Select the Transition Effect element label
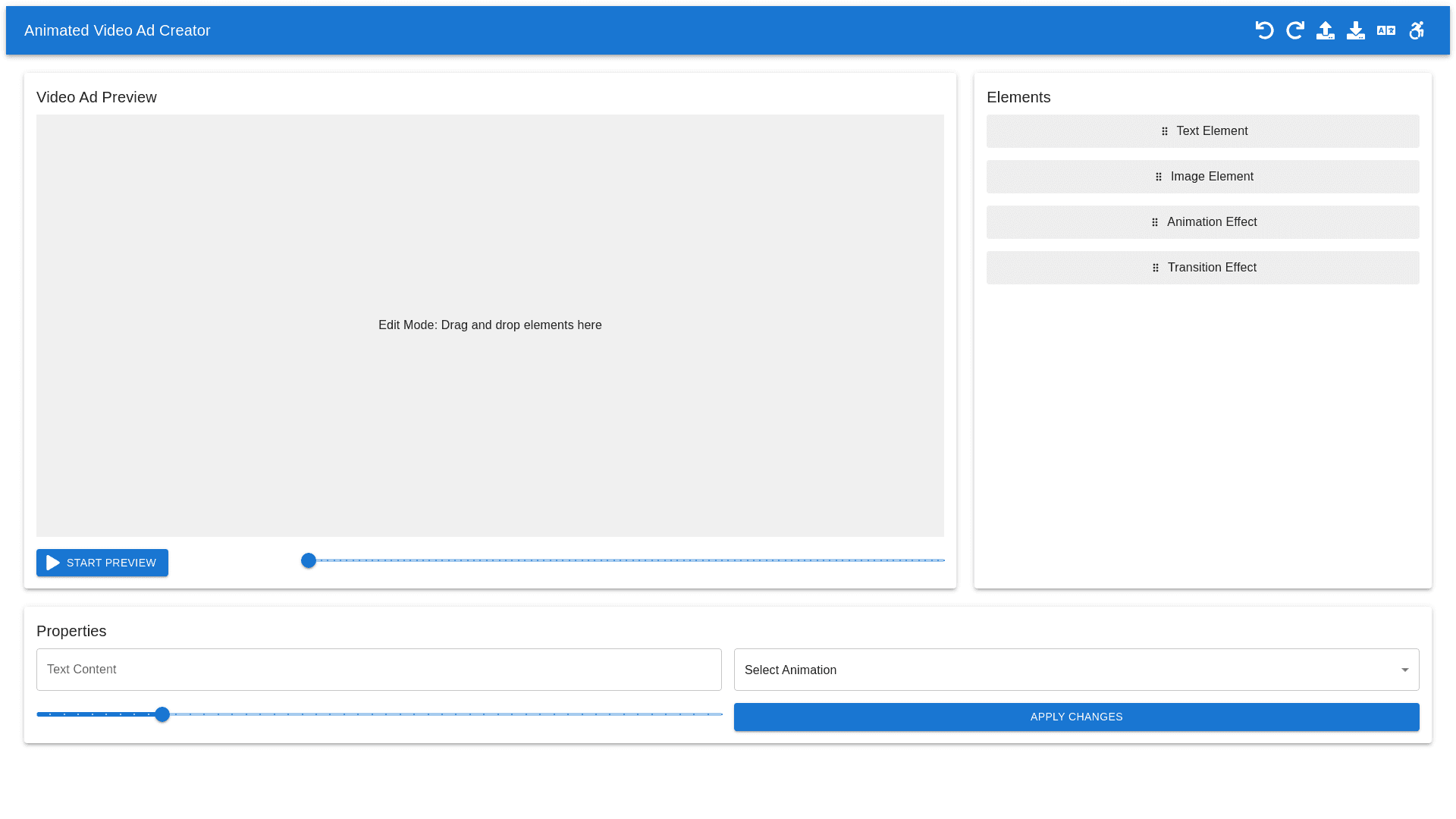Screen dimensions: 1456x819 click(x=1212, y=268)
